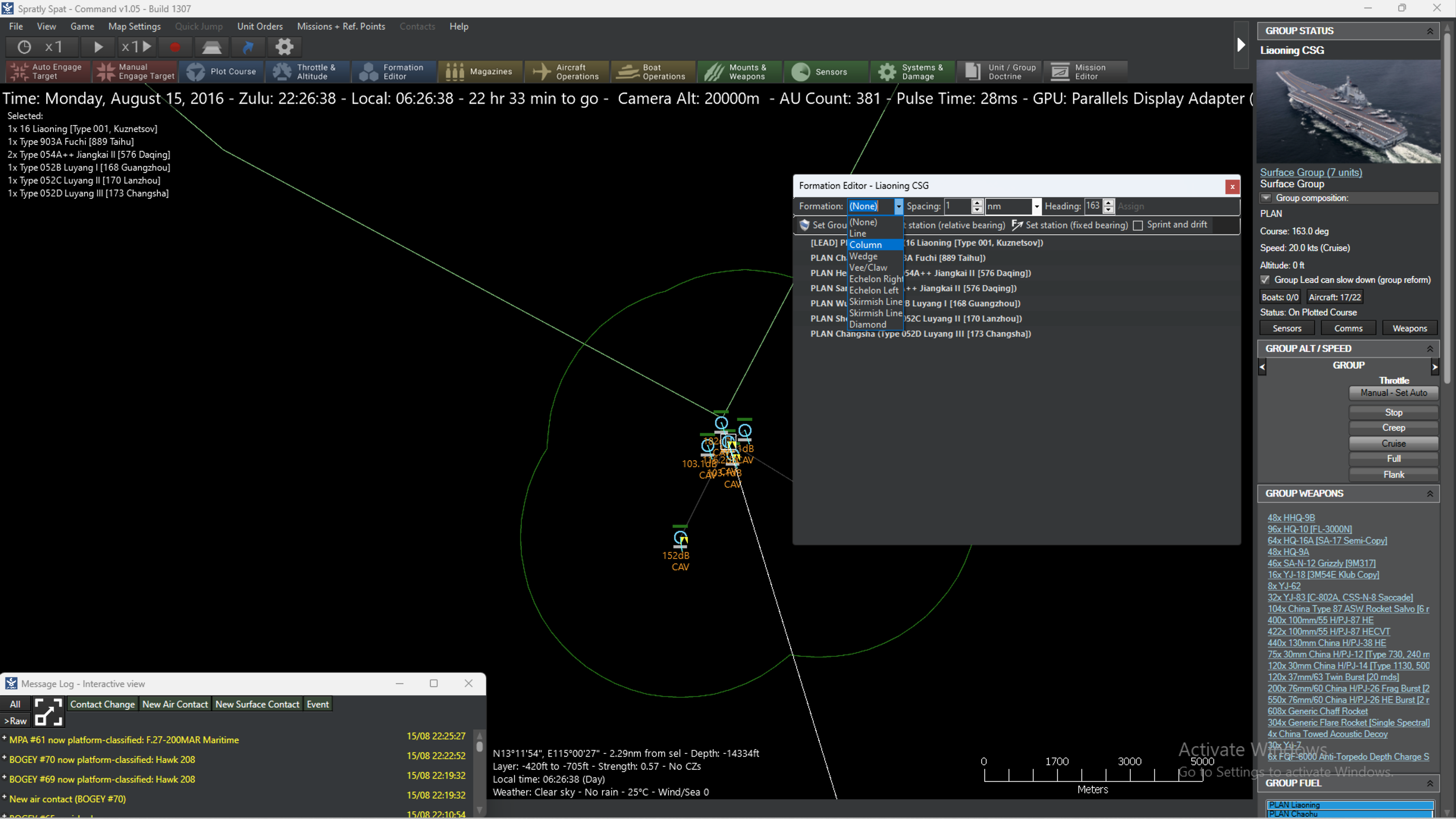Toggle the New Surface Contact log filter
The image size is (1456, 819).
257,704
